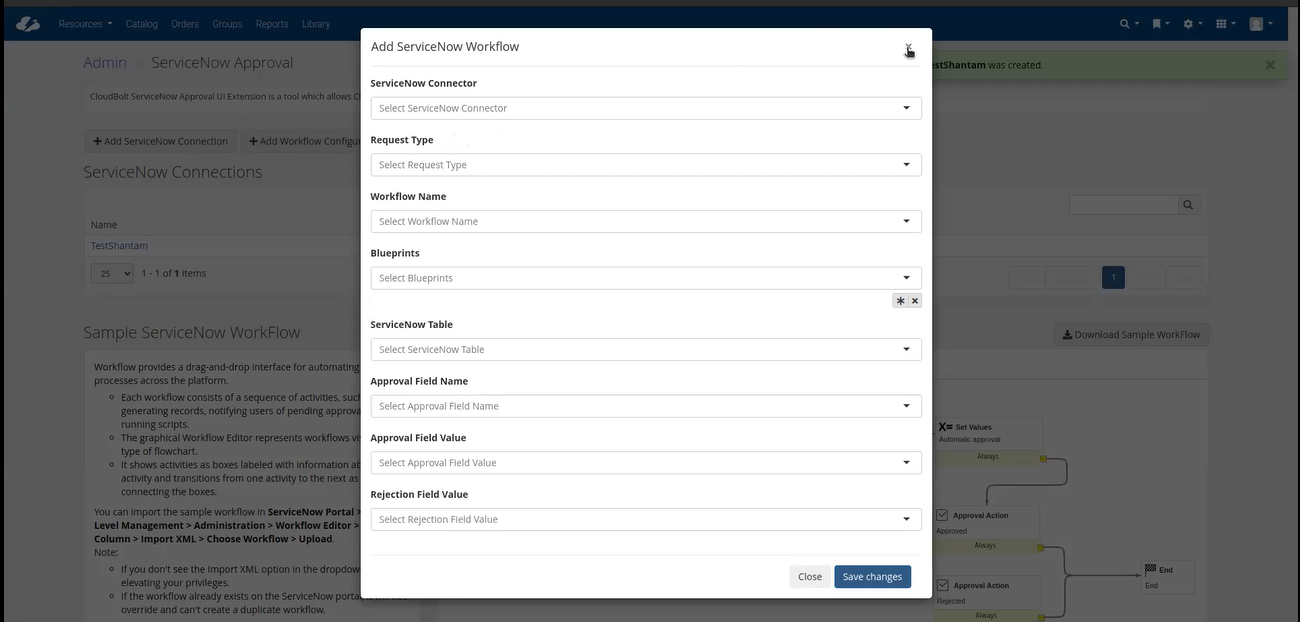Viewport: 1300px width, 622px height.
Task: Click the Select Blueprints input field
Action: pyautogui.click(x=635, y=278)
